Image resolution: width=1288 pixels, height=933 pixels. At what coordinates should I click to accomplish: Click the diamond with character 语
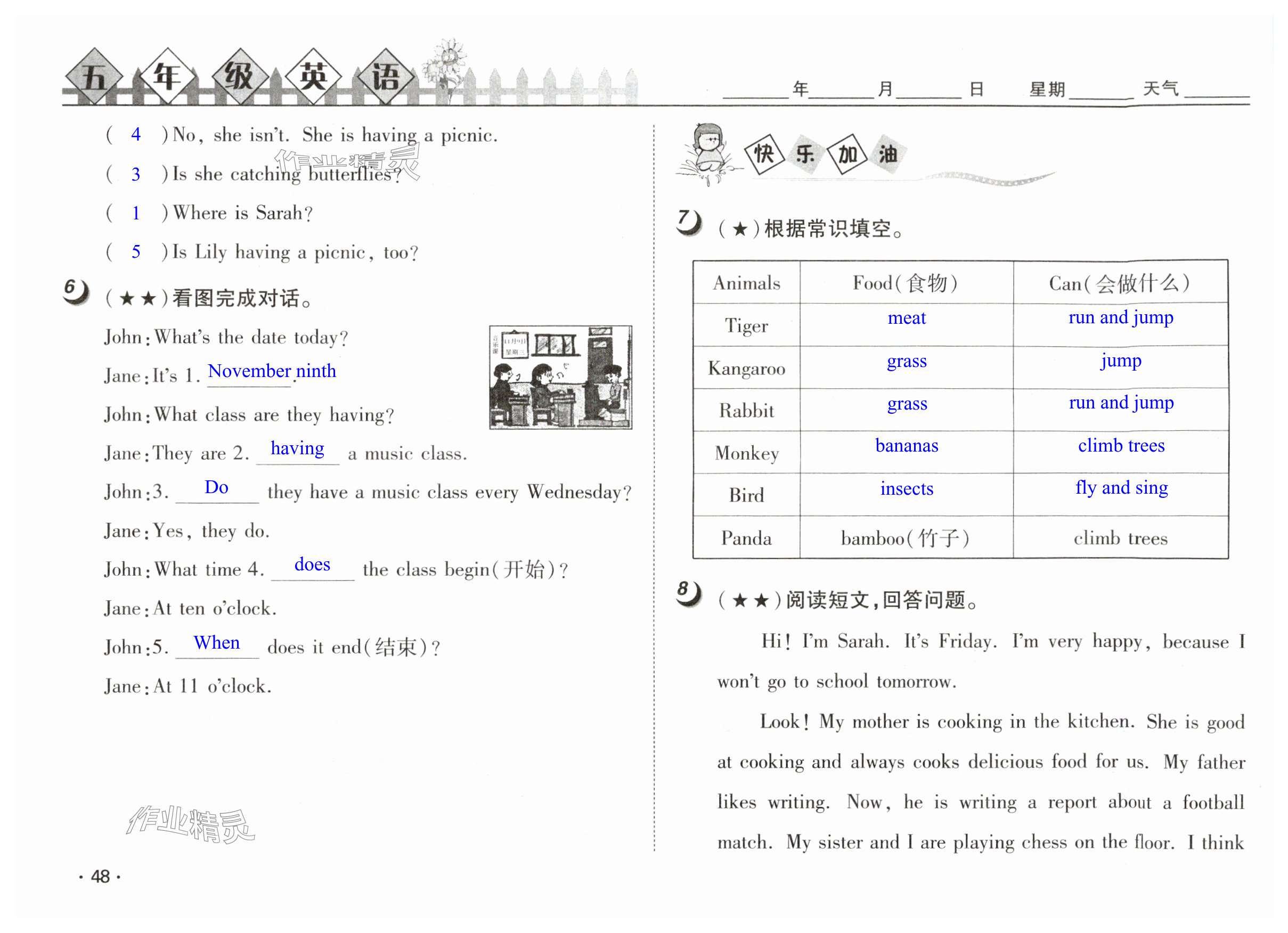click(386, 77)
